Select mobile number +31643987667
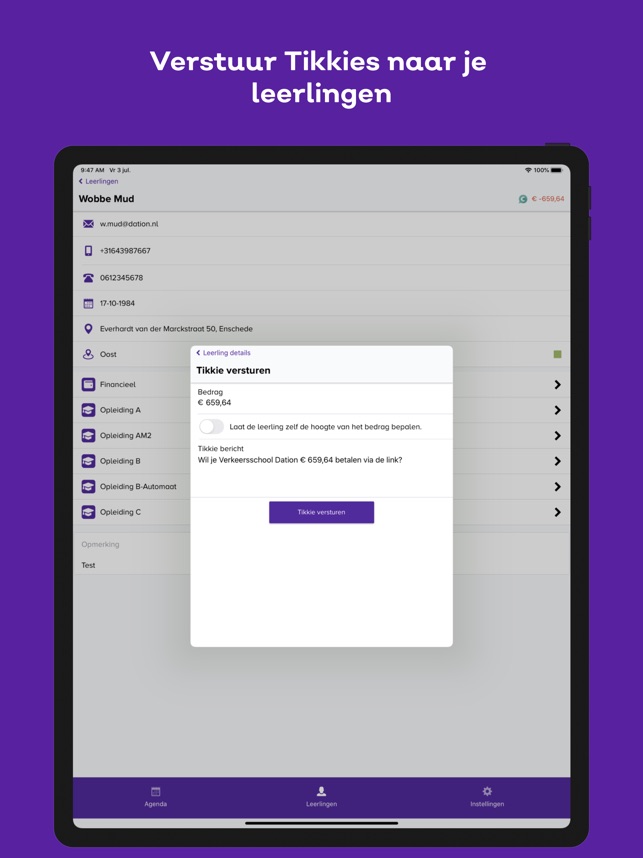 (x=125, y=251)
